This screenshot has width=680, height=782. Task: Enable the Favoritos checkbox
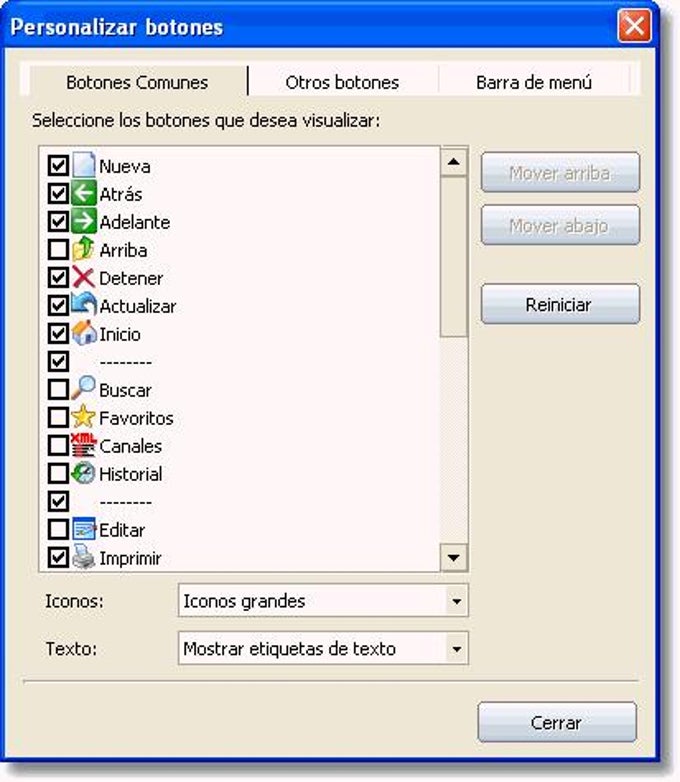point(58,417)
